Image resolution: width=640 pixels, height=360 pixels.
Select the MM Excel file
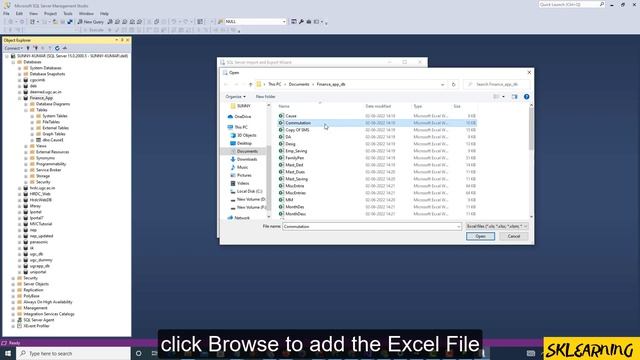tap(289, 200)
